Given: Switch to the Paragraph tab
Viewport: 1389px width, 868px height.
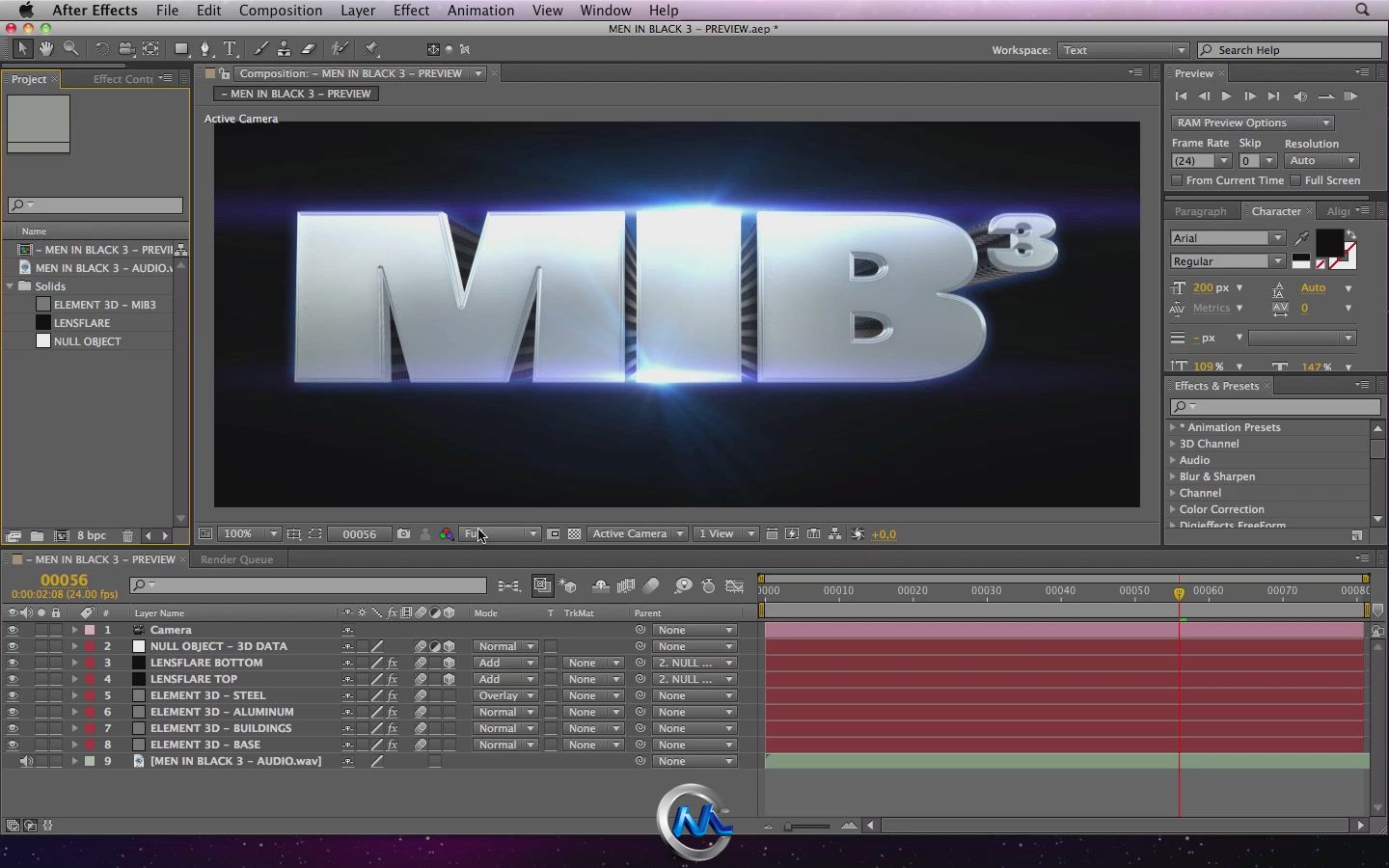Looking at the screenshot, I should 1200,211.
